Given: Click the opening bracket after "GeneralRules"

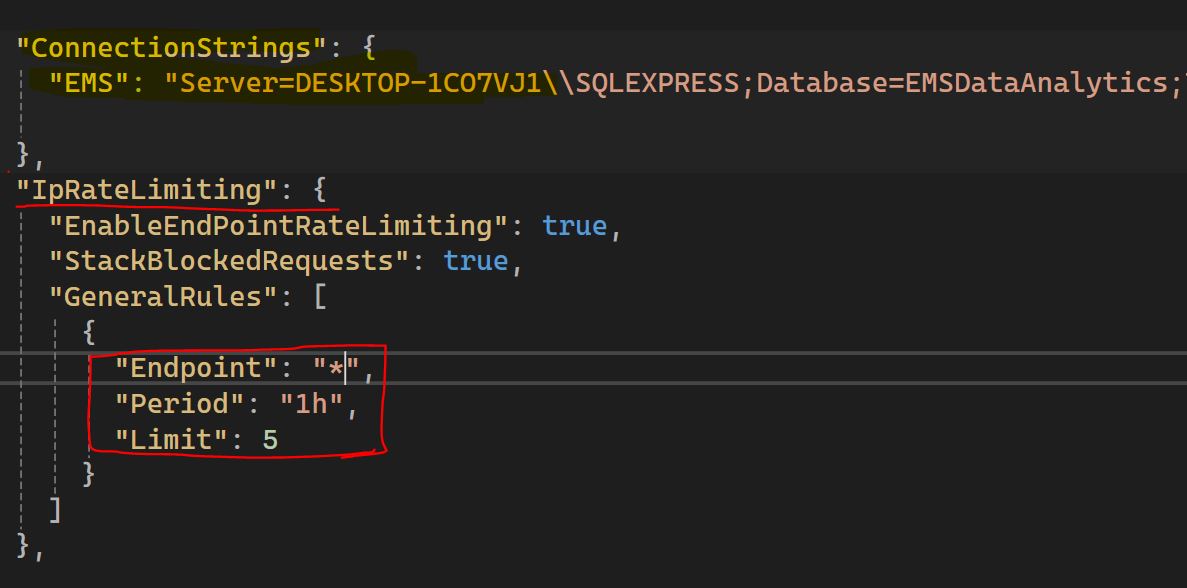Looking at the screenshot, I should (x=320, y=297).
